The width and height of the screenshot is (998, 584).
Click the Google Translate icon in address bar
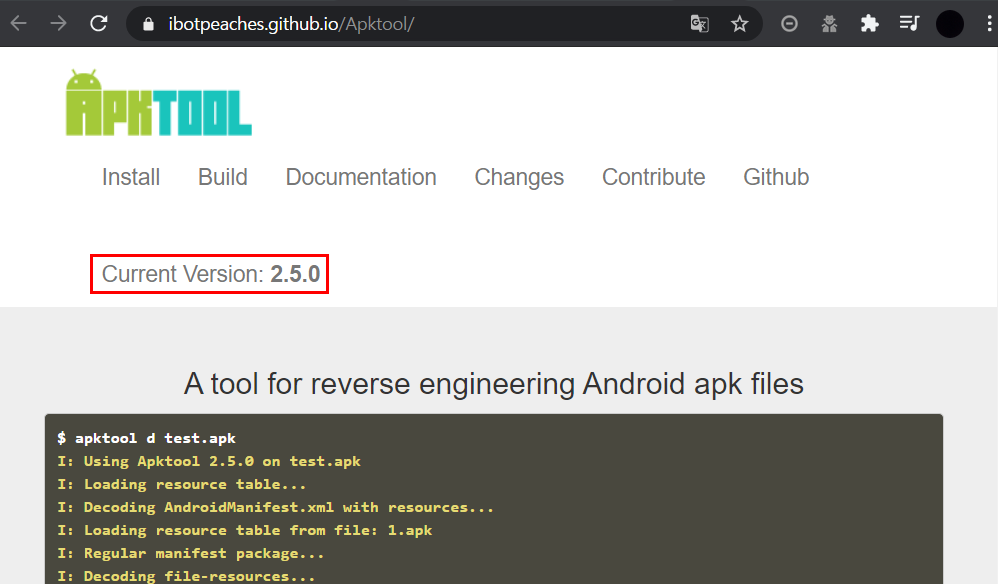pyautogui.click(x=699, y=22)
